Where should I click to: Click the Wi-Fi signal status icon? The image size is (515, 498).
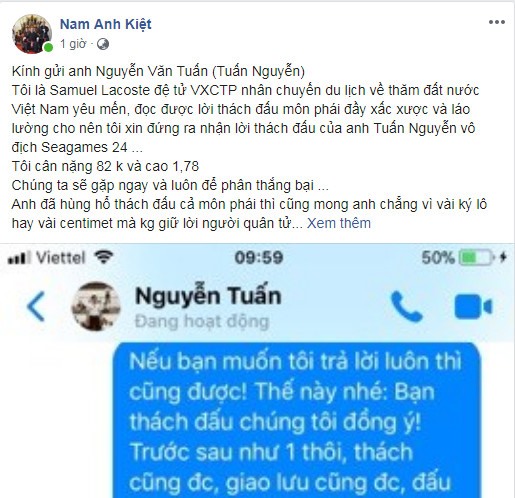pyautogui.click(x=104, y=257)
